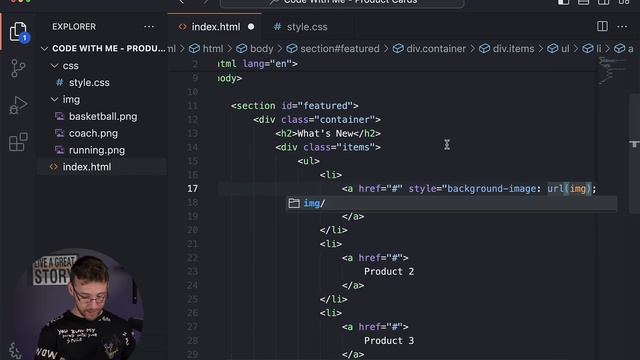
Task: Click the text "What's New" on line 13
Action: click(325, 133)
